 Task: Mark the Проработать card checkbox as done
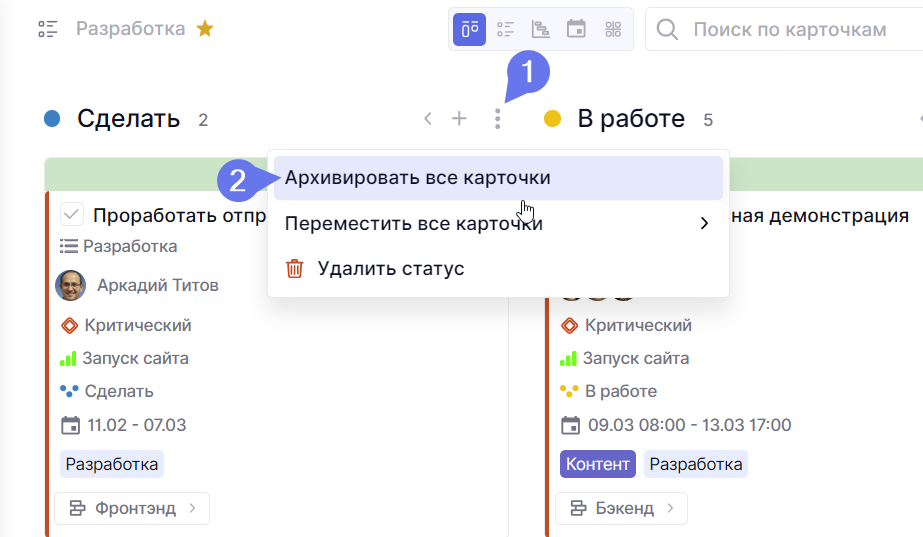(x=72, y=215)
